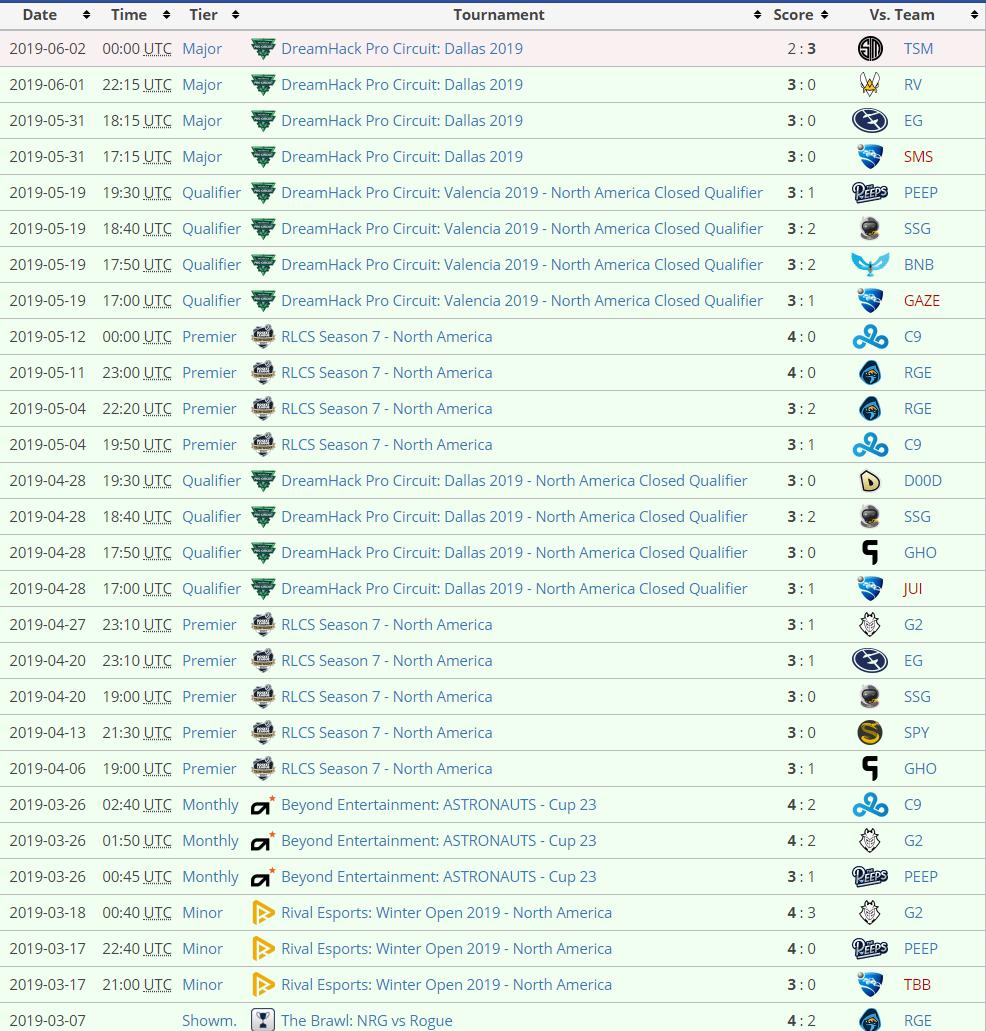Sort table by Score column arrows
The height and width of the screenshot is (1031, 986).
pos(824,15)
